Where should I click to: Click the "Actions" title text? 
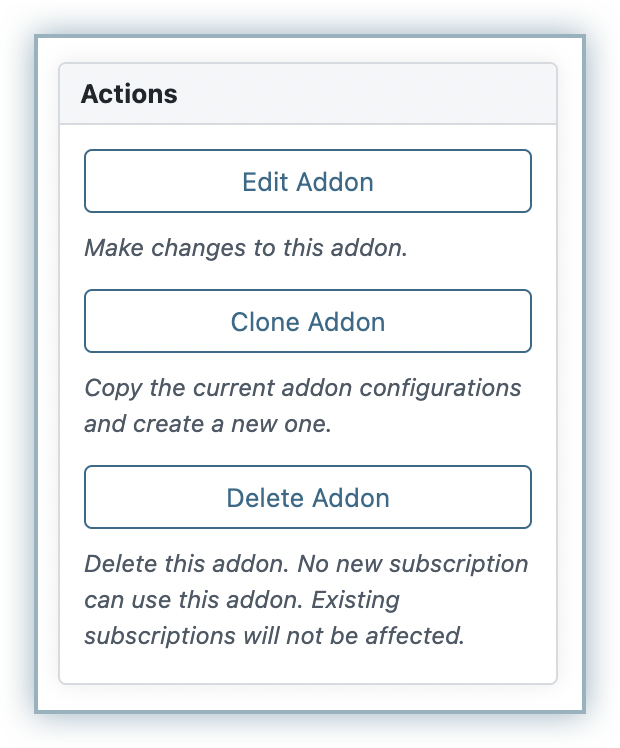pos(129,94)
